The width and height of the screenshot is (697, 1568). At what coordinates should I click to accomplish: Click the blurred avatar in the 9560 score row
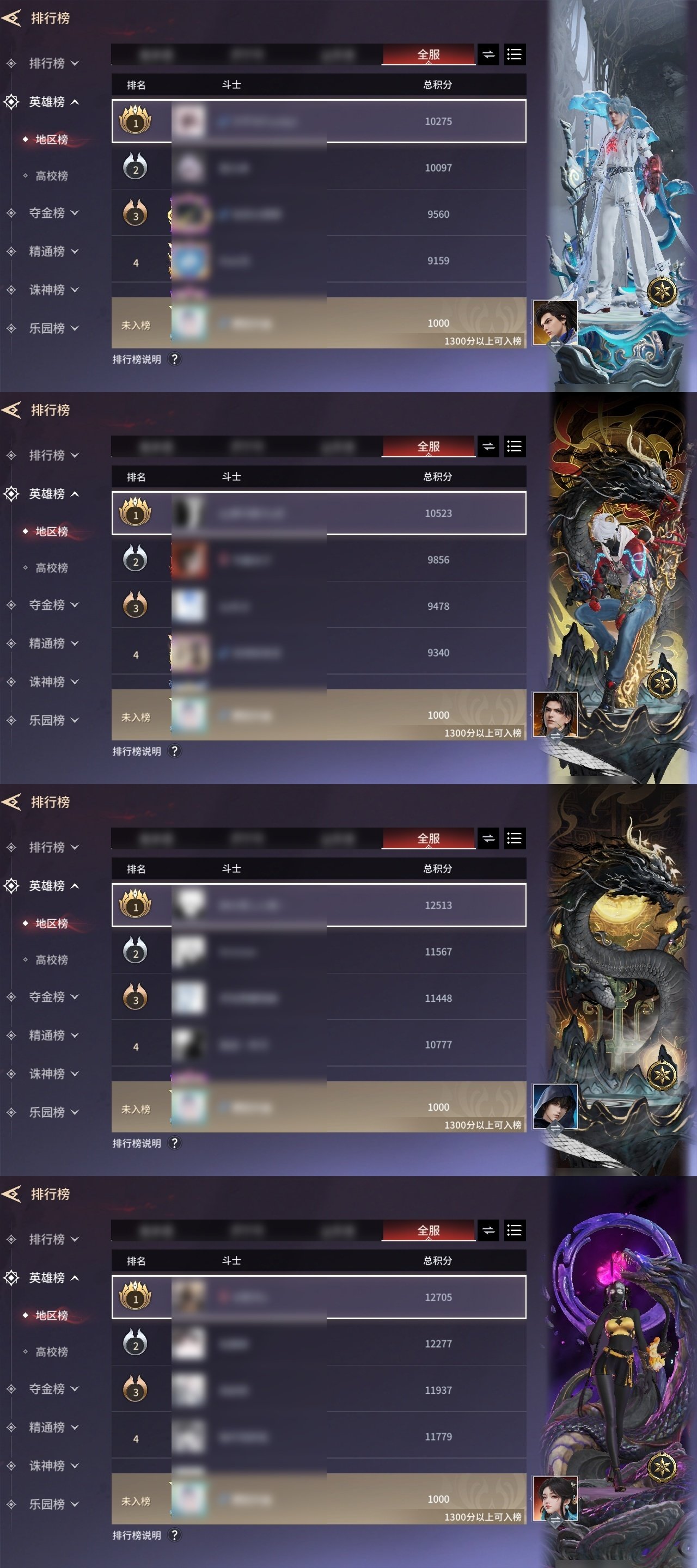[x=190, y=215]
